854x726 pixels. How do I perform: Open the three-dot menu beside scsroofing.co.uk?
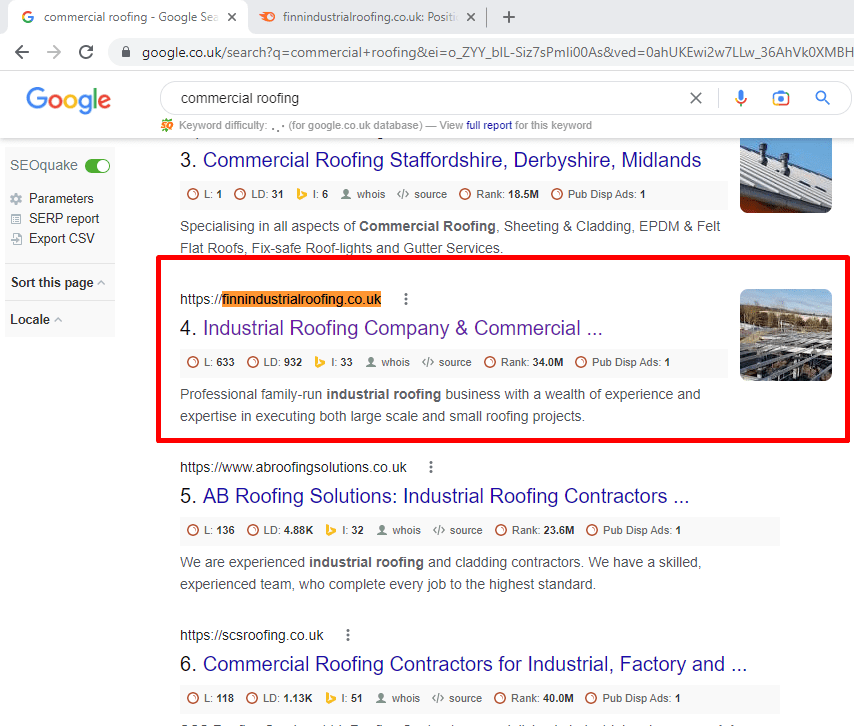348,635
